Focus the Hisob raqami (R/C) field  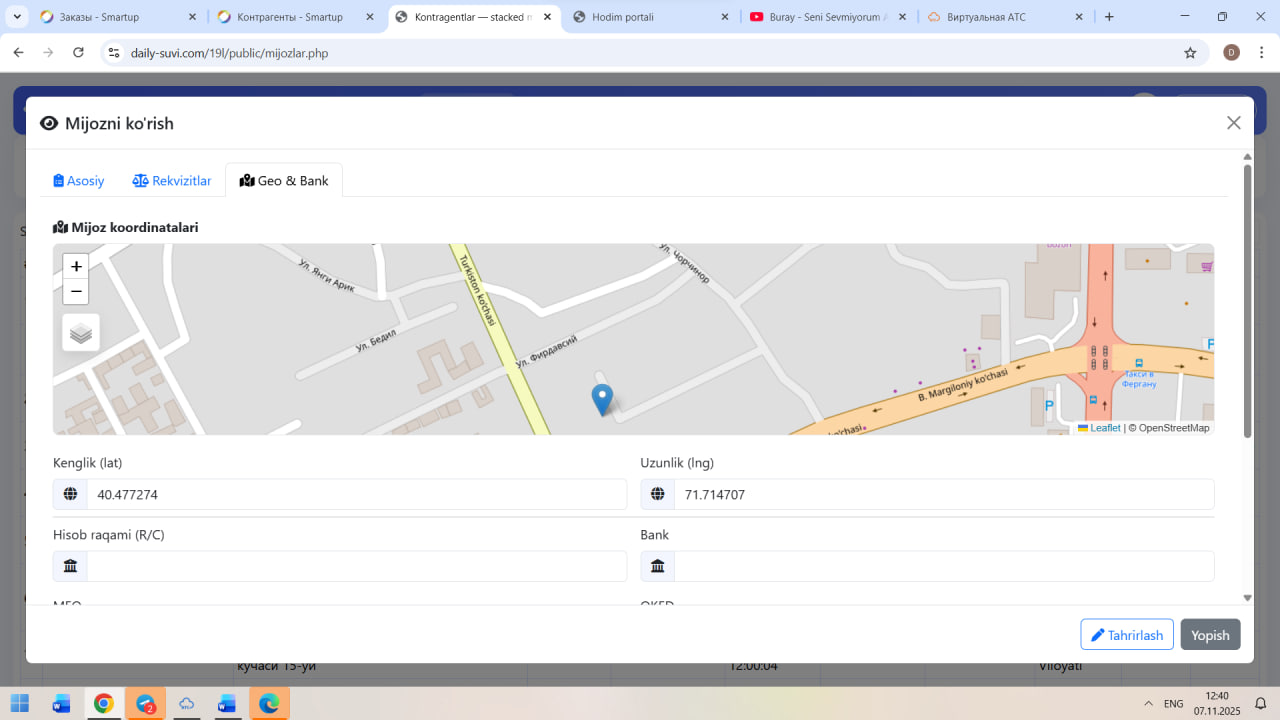coord(357,566)
